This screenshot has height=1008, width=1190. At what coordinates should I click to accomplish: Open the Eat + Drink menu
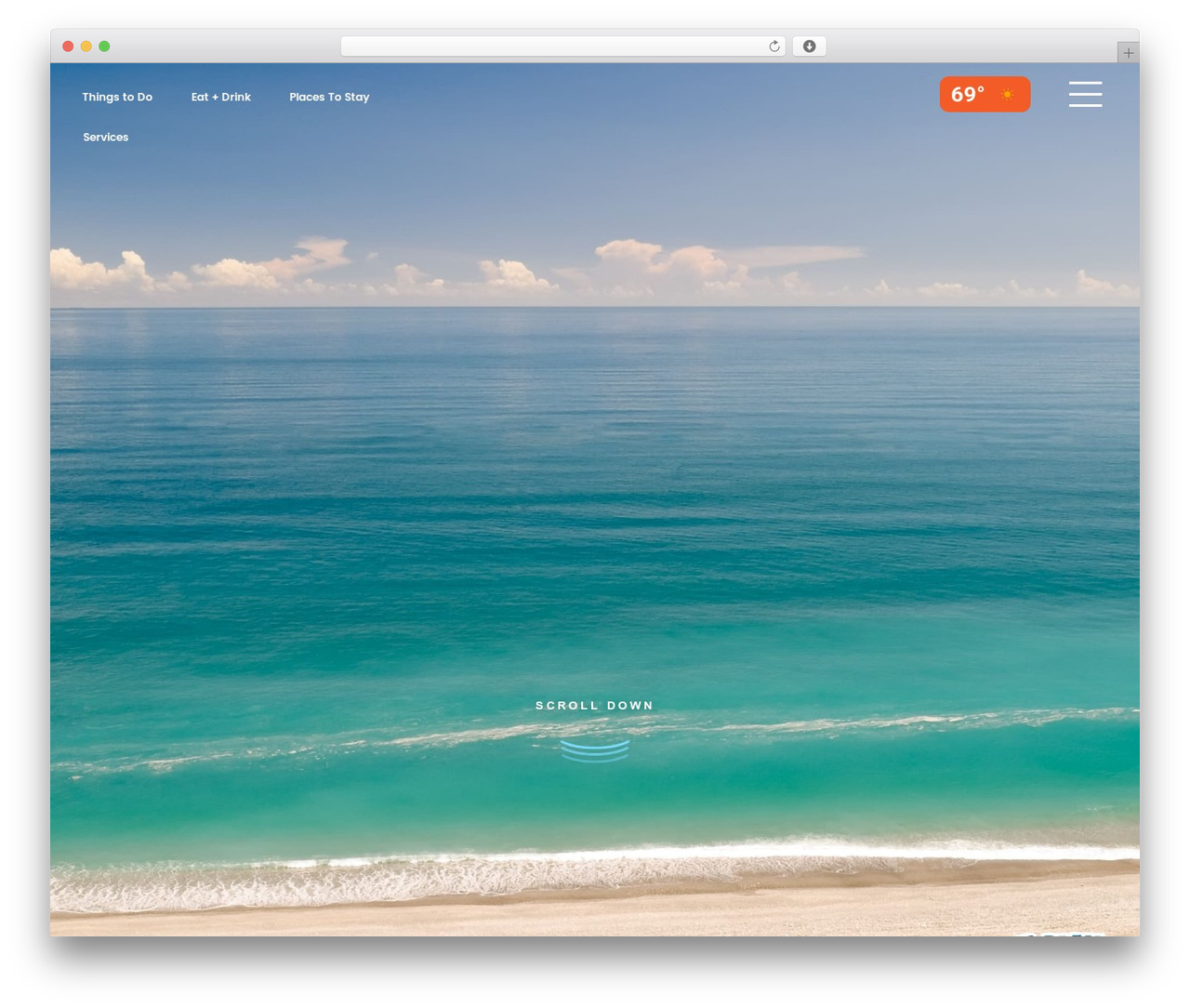[x=221, y=97]
